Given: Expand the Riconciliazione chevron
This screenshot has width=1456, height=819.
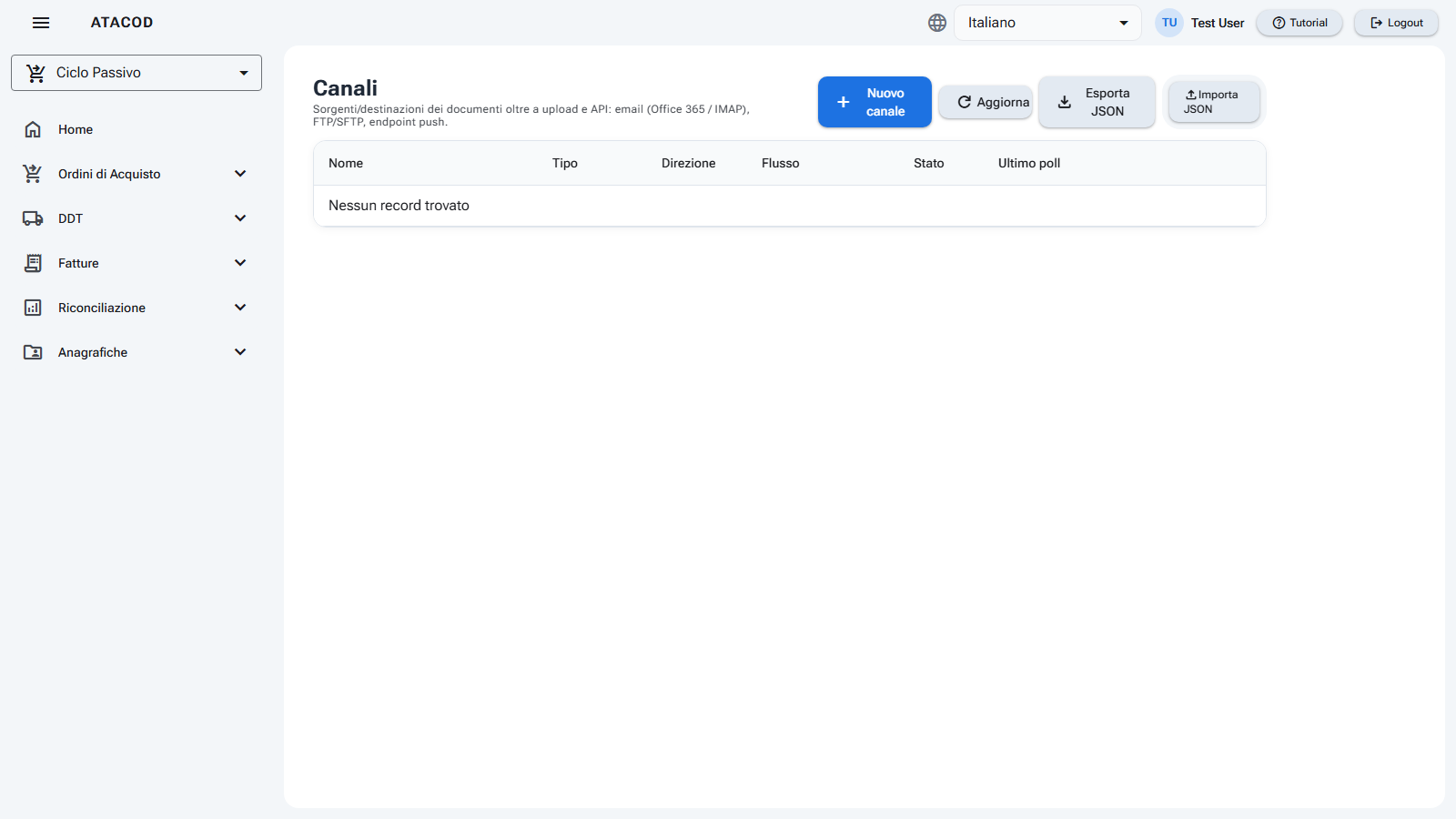Looking at the screenshot, I should click(240, 308).
